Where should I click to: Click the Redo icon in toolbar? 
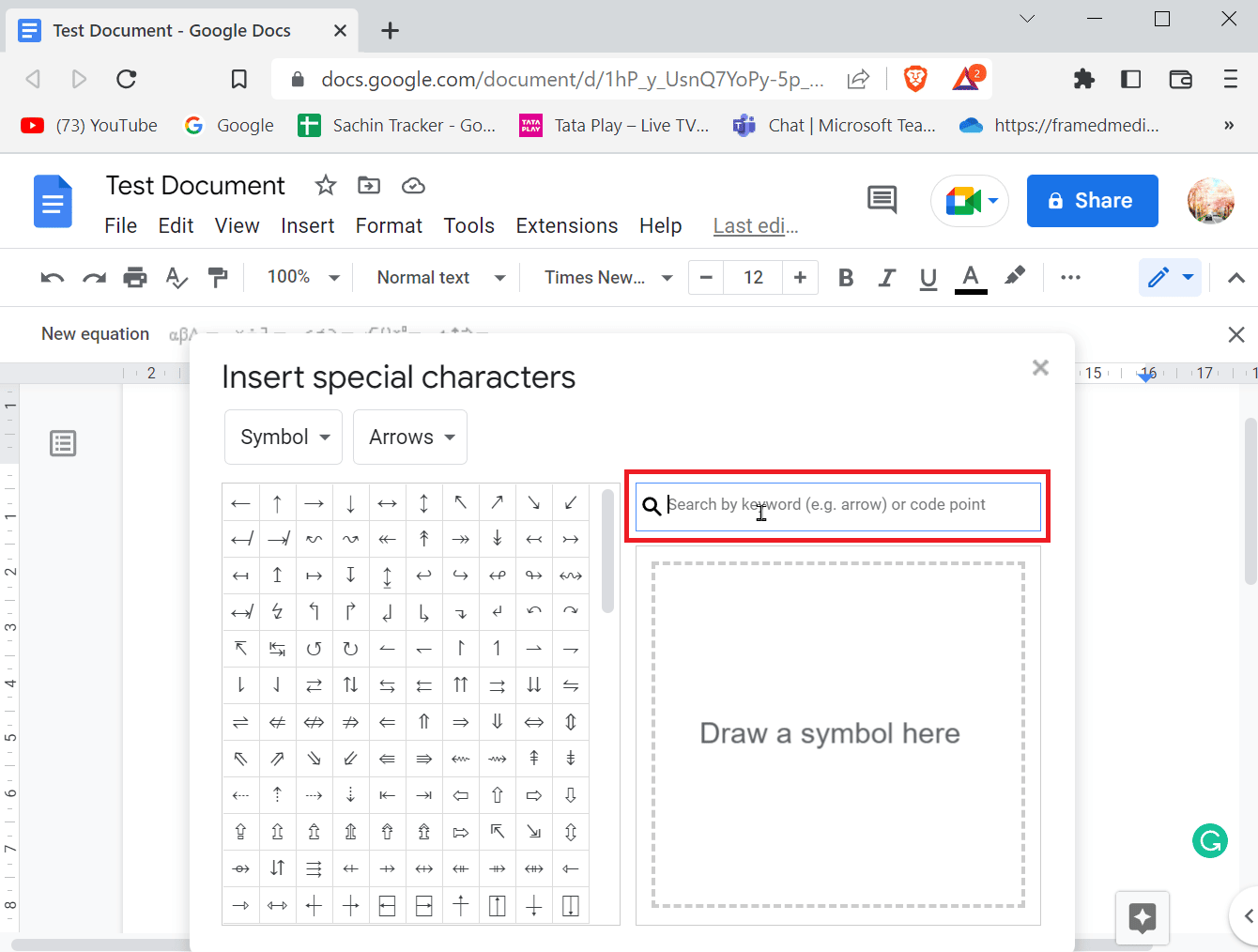tap(94, 277)
